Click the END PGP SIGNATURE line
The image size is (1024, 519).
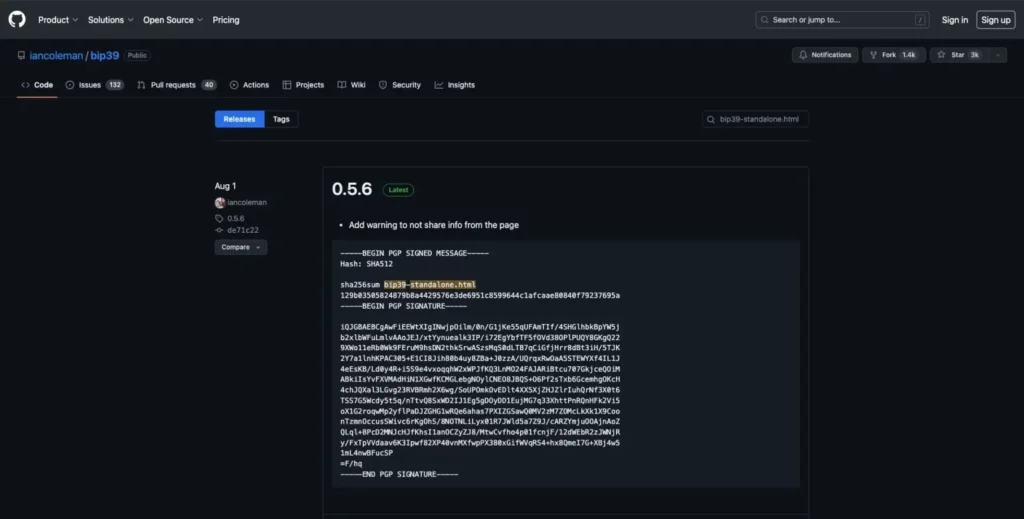coord(399,474)
